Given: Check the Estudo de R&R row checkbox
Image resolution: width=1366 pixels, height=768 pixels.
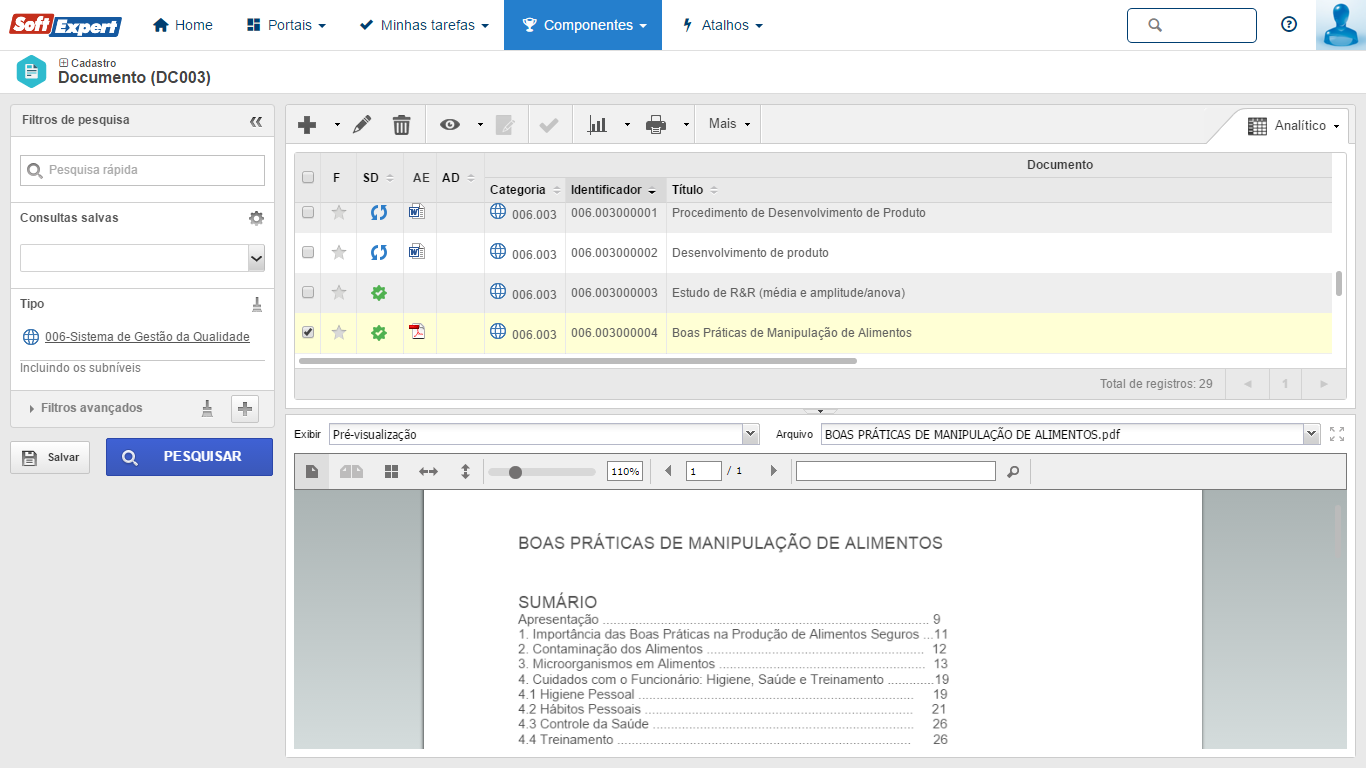Looking at the screenshot, I should pos(308,292).
